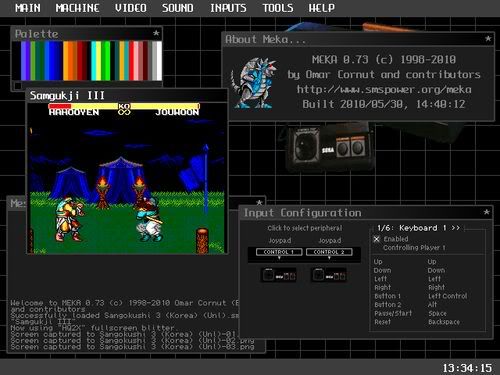Select the first joypad controller icon

[x=278, y=275]
